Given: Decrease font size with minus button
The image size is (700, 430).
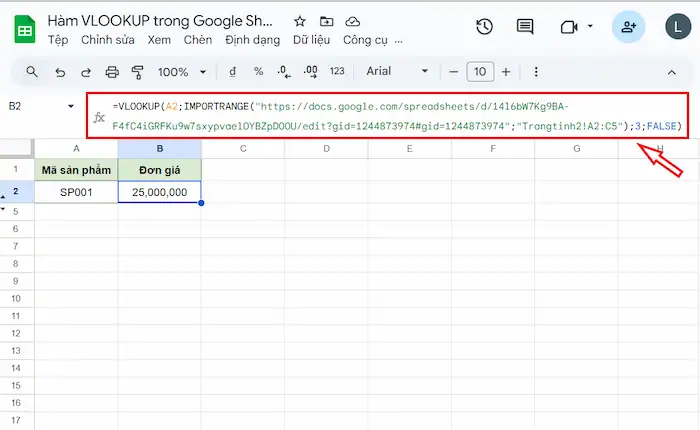Looking at the screenshot, I should [x=454, y=72].
